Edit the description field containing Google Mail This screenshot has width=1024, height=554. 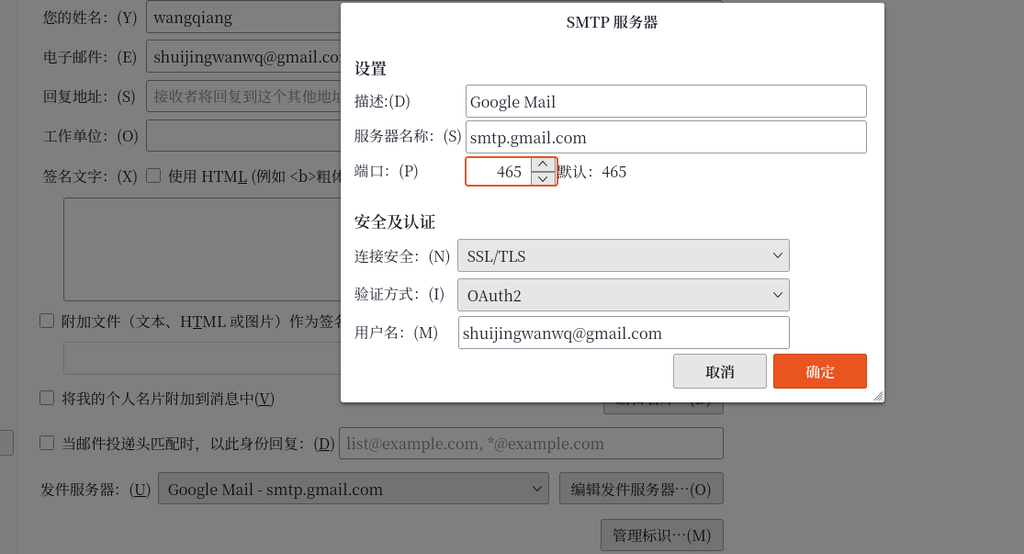click(666, 101)
